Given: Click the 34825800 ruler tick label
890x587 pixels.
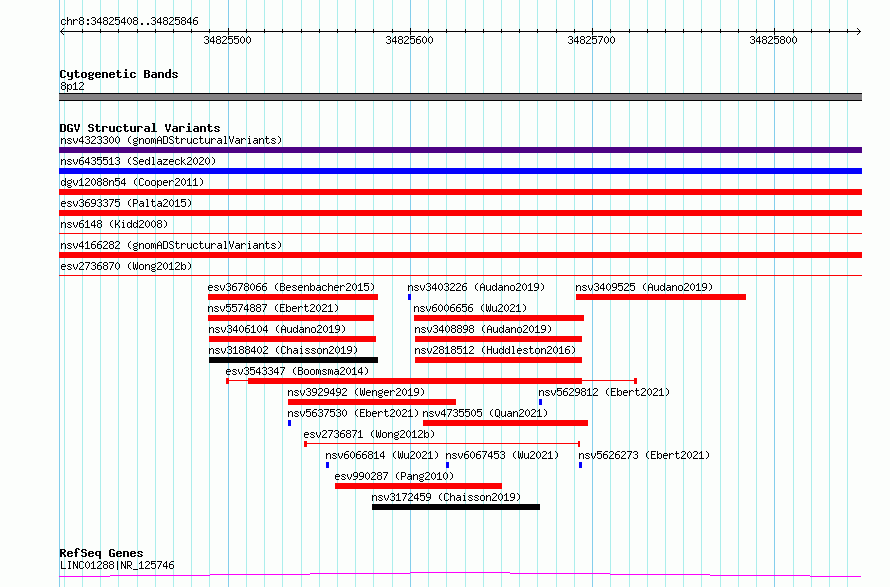Looking at the screenshot, I should pos(773,40).
